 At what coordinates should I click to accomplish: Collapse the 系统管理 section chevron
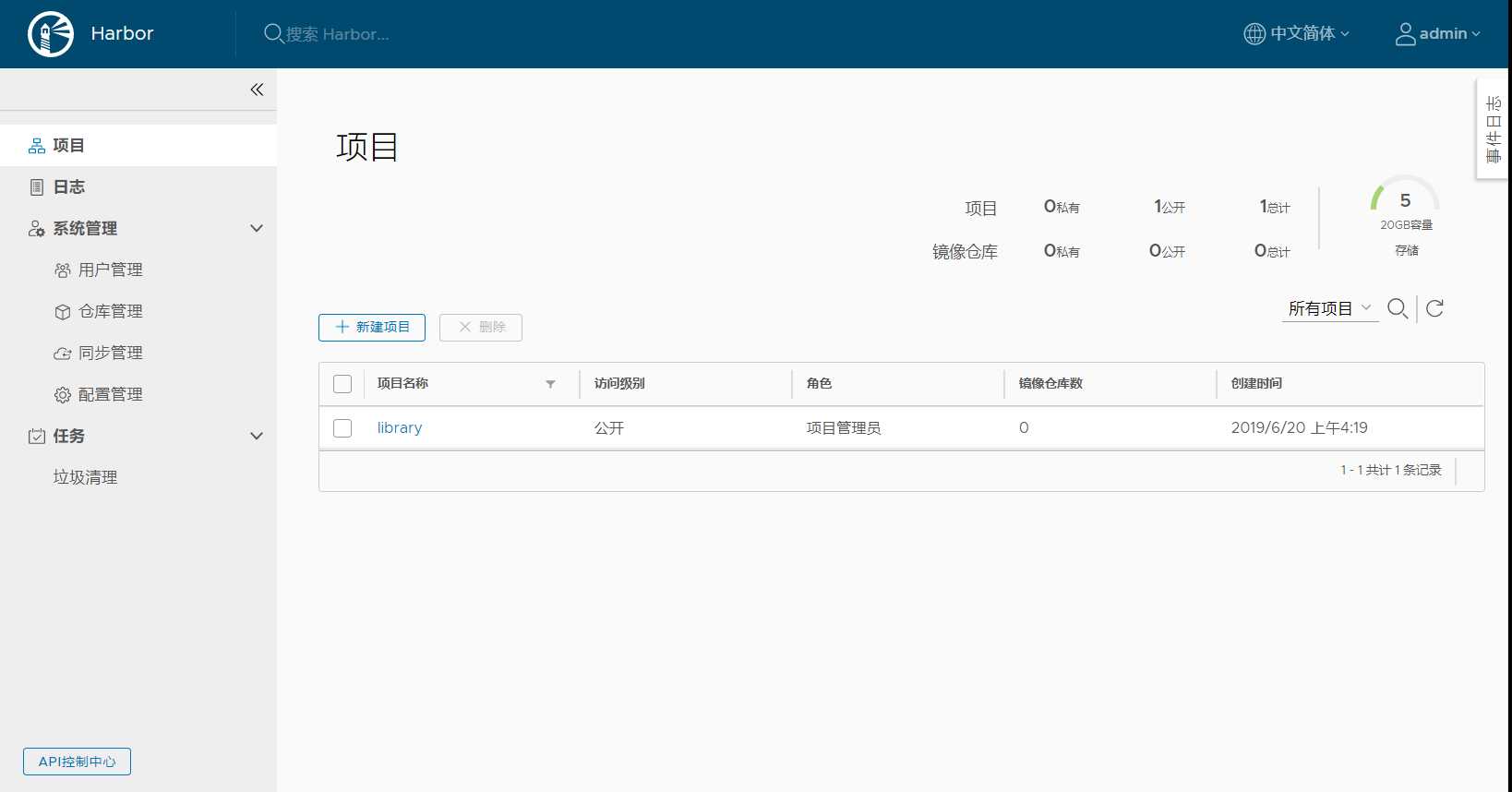point(257,229)
